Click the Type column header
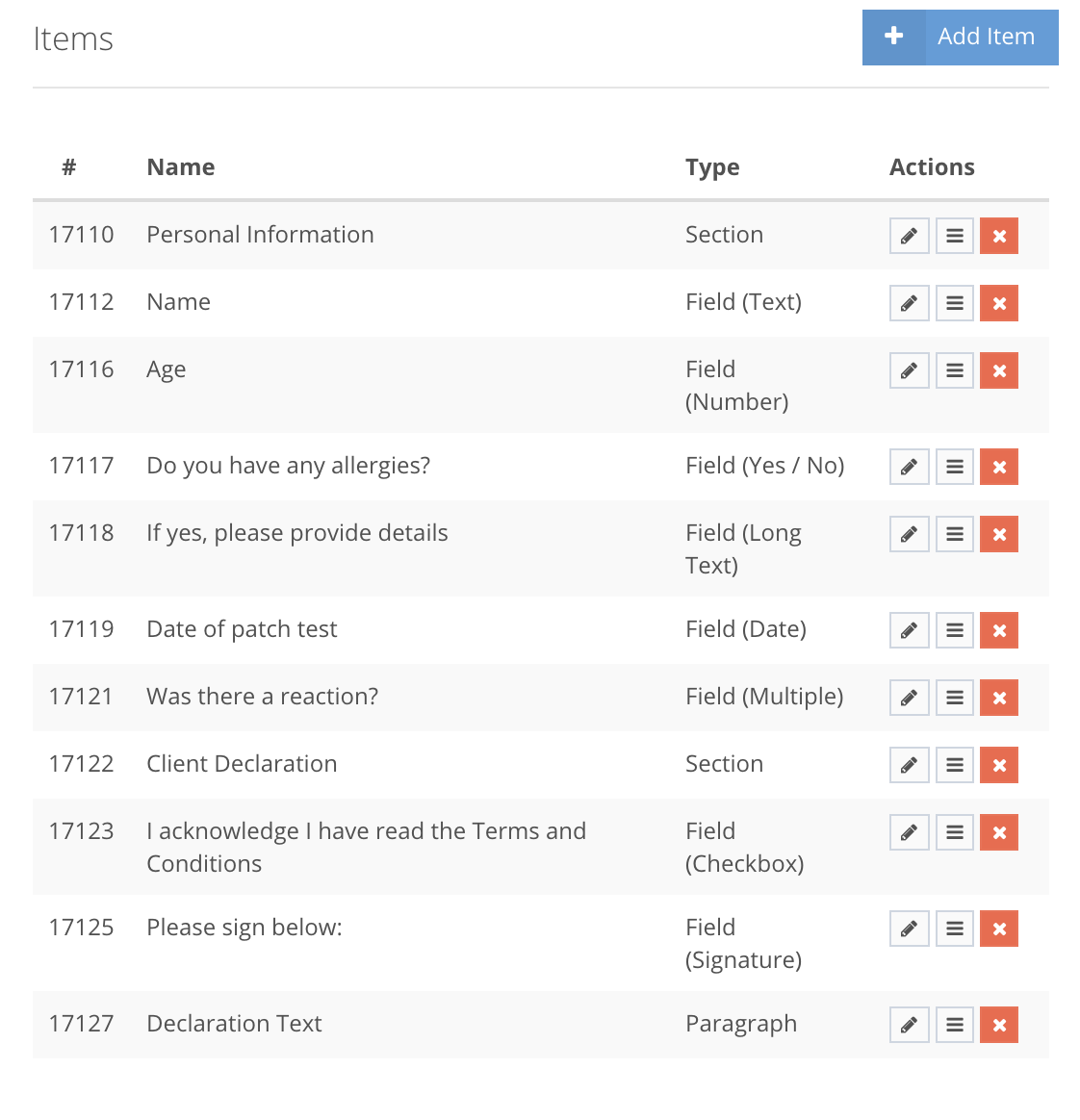1080x1120 pixels. (x=712, y=167)
